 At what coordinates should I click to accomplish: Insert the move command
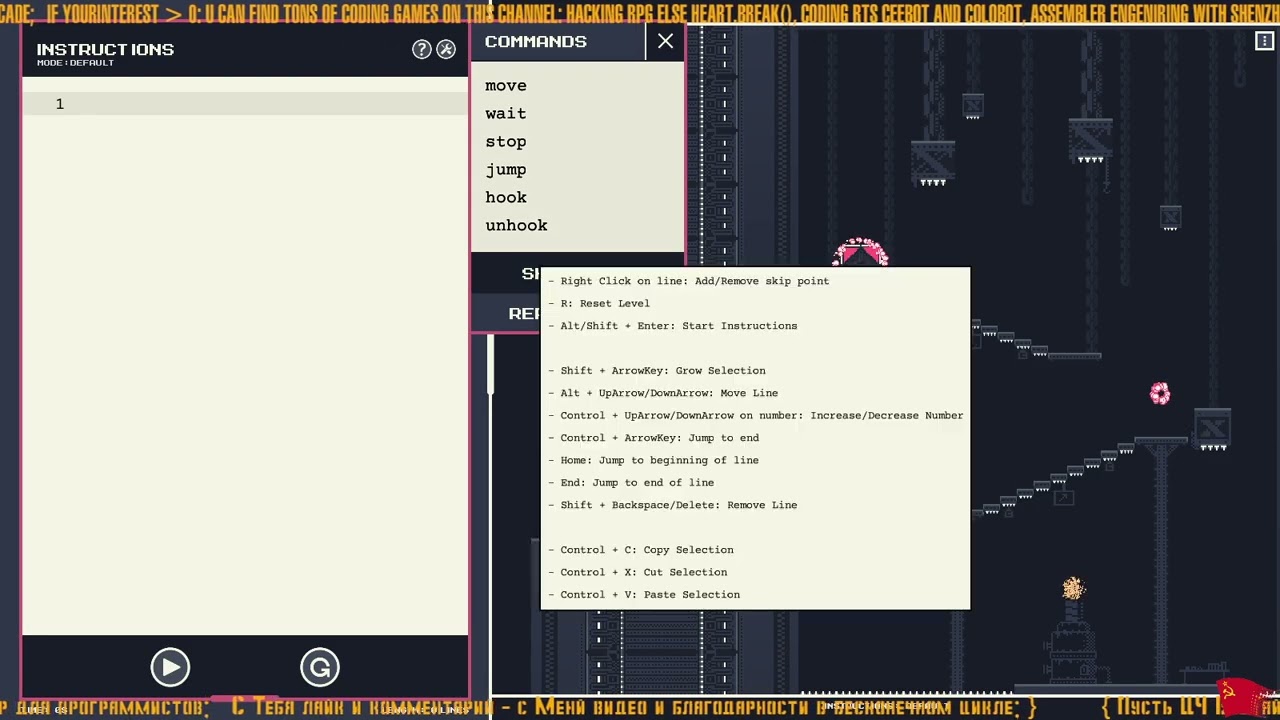(506, 86)
